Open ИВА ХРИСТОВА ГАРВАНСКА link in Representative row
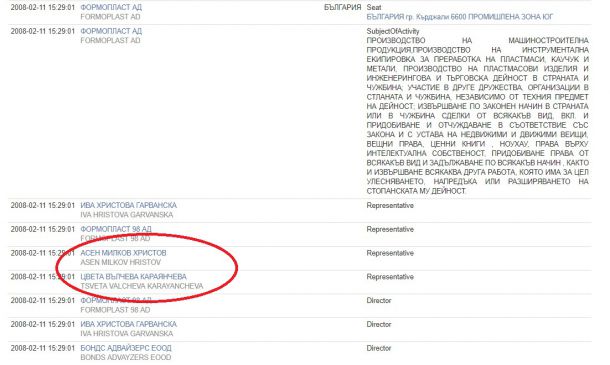 [128, 205]
